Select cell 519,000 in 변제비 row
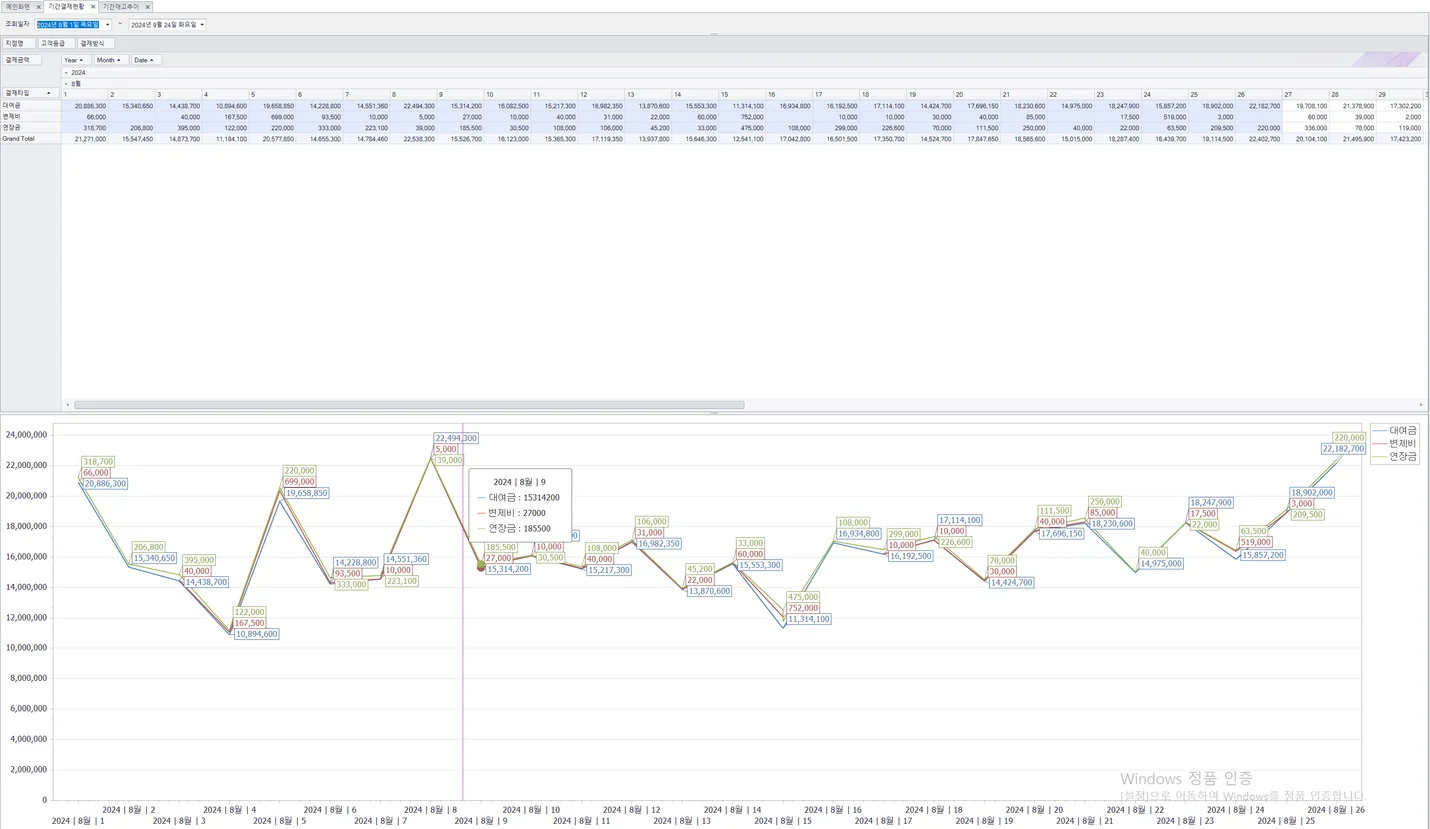The height and width of the screenshot is (829, 1430). coord(1164,116)
